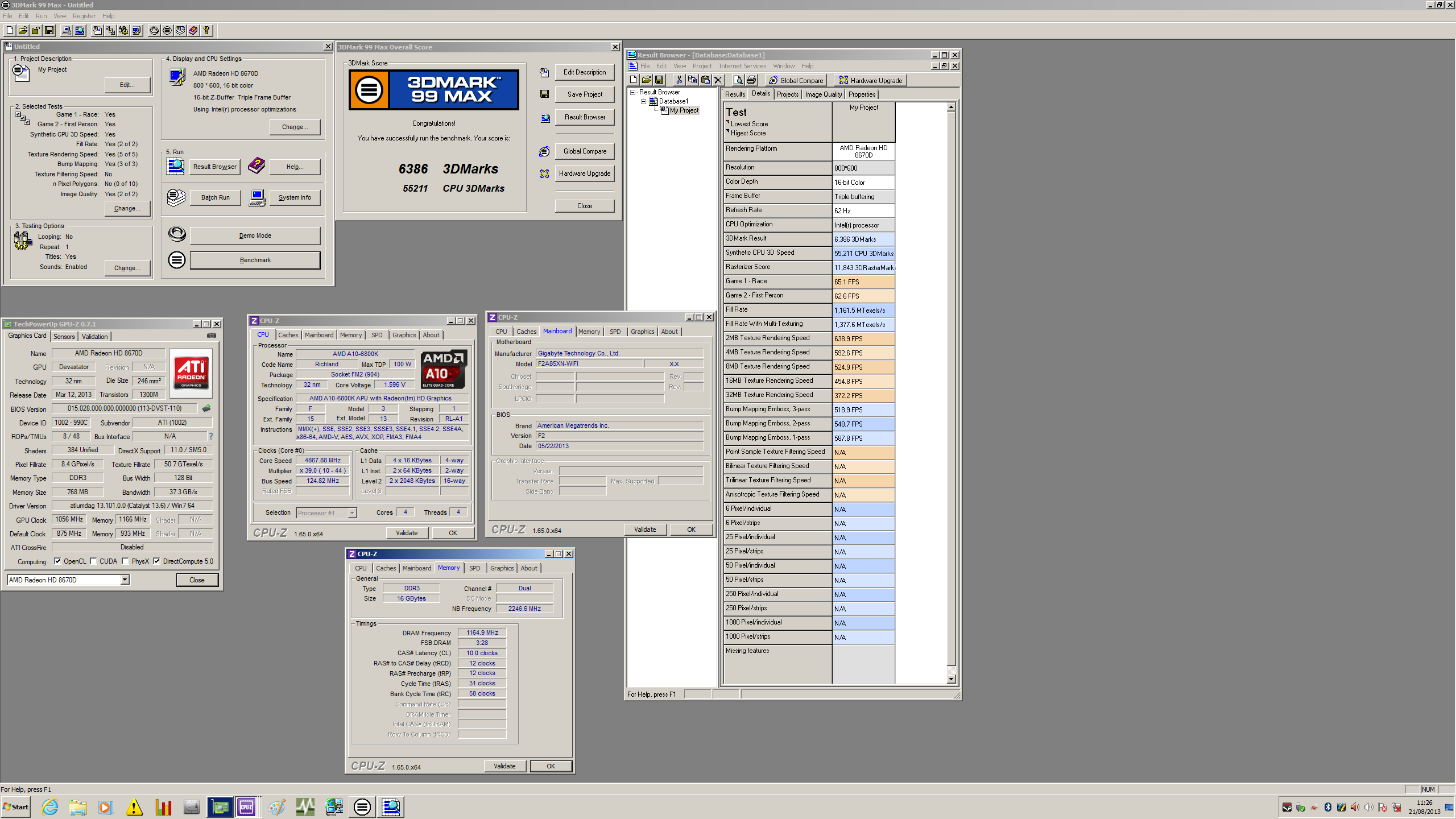Open Internet Explorer from the taskbar

[50, 807]
